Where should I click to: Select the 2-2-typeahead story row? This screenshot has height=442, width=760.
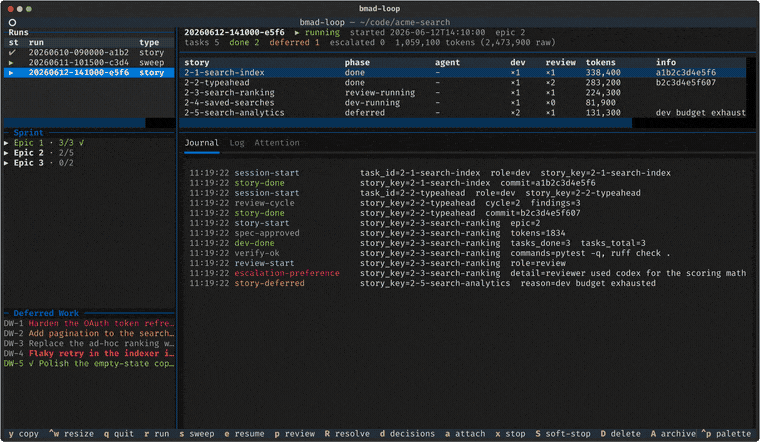point(464,83)
